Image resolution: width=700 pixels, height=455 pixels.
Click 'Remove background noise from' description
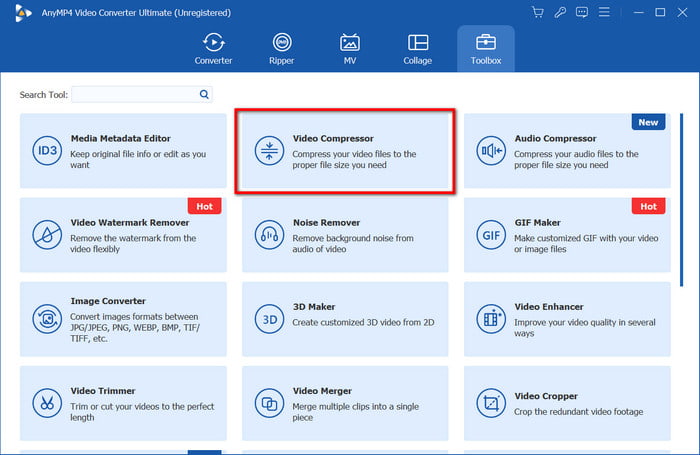353,244
